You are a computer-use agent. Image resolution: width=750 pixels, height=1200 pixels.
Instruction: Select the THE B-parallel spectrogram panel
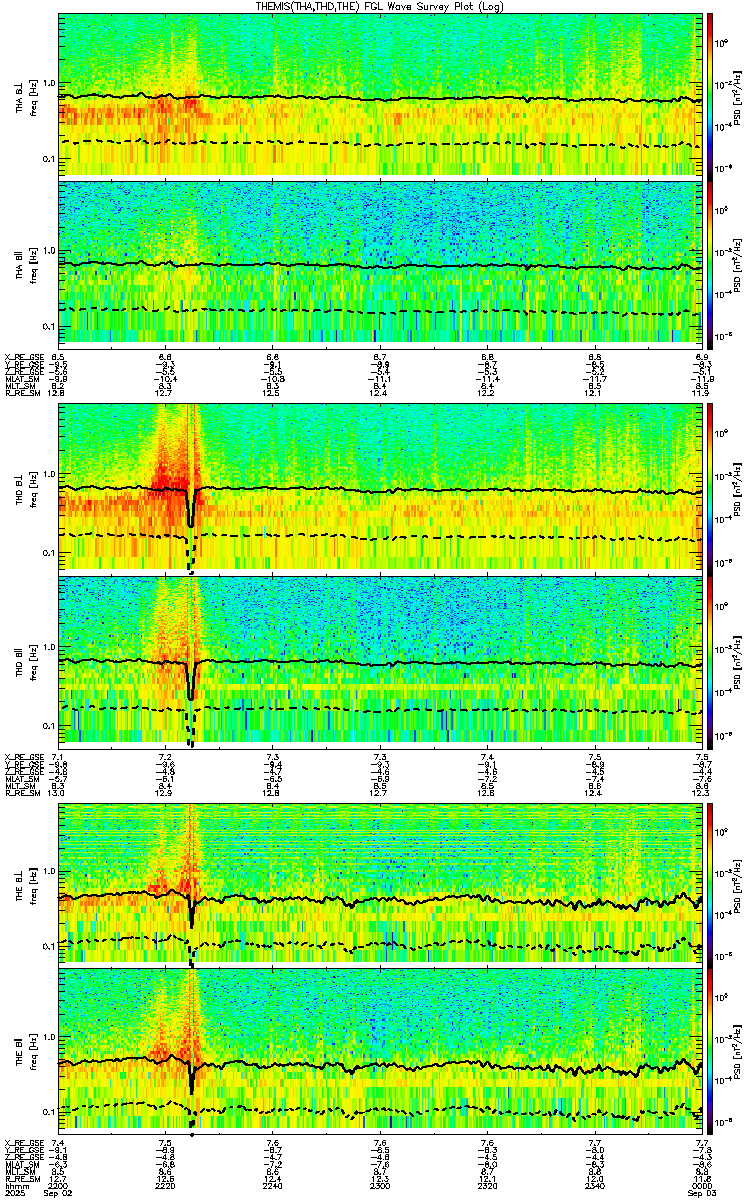pos(380,1049)
